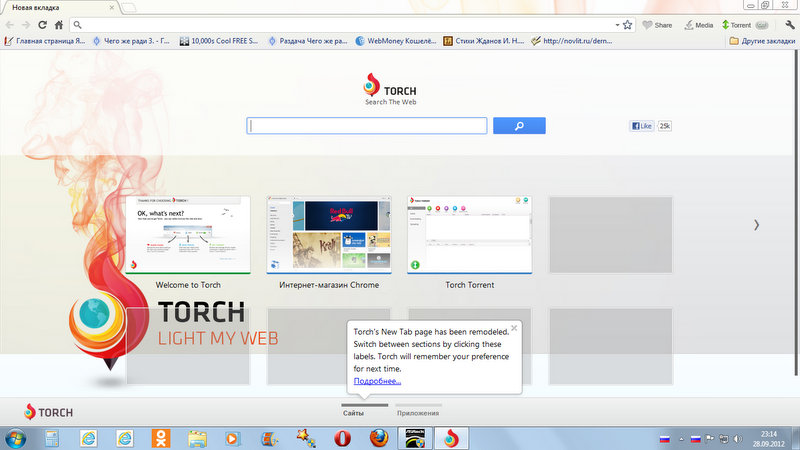Open the Share heart button
This screenshot has height=450, width=800.
(x=657, y=25)
